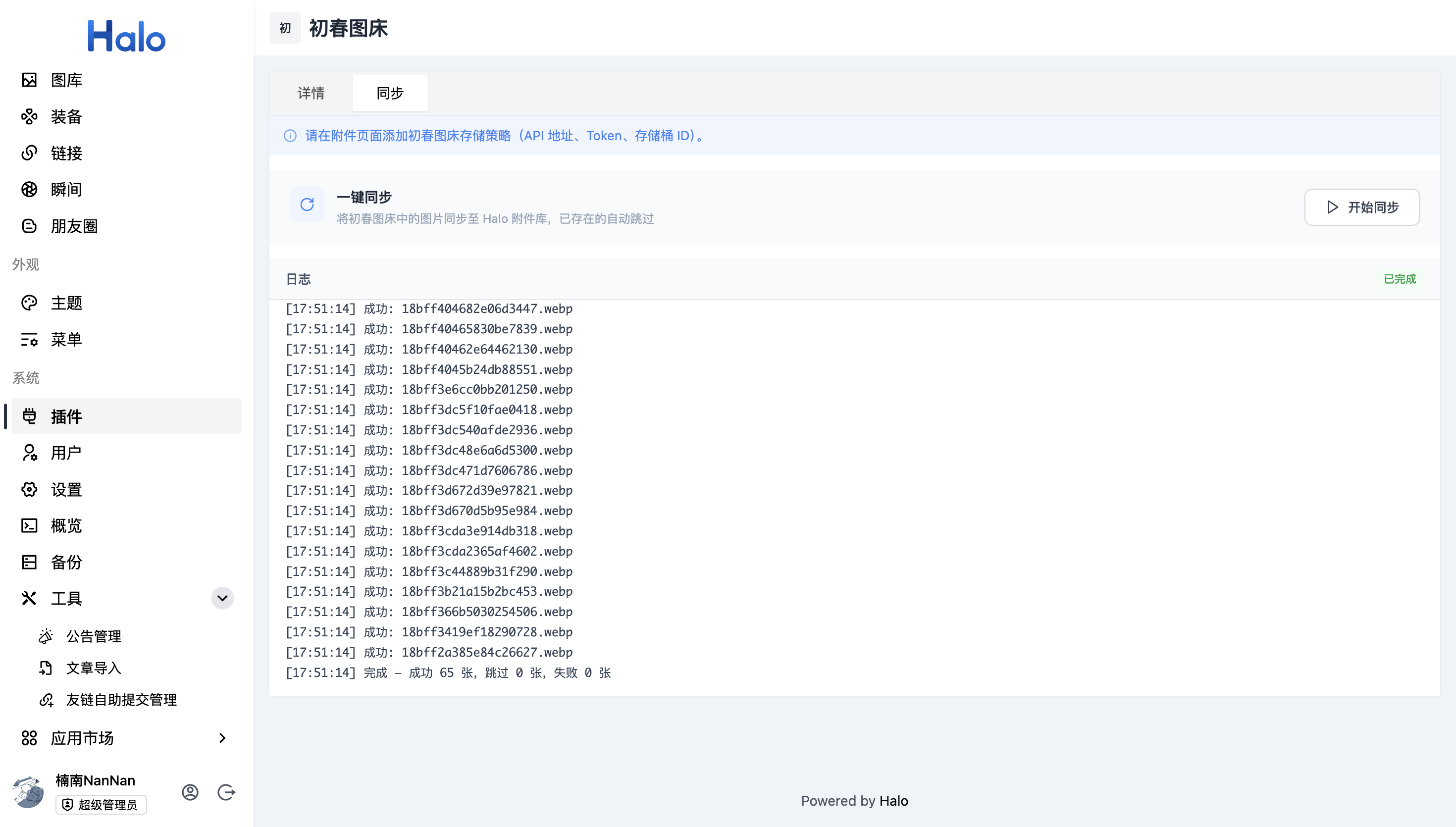Go to 链接 in the sidebar
The height and width of the screenshot is (827, 1456).
[x=127, y=153]
